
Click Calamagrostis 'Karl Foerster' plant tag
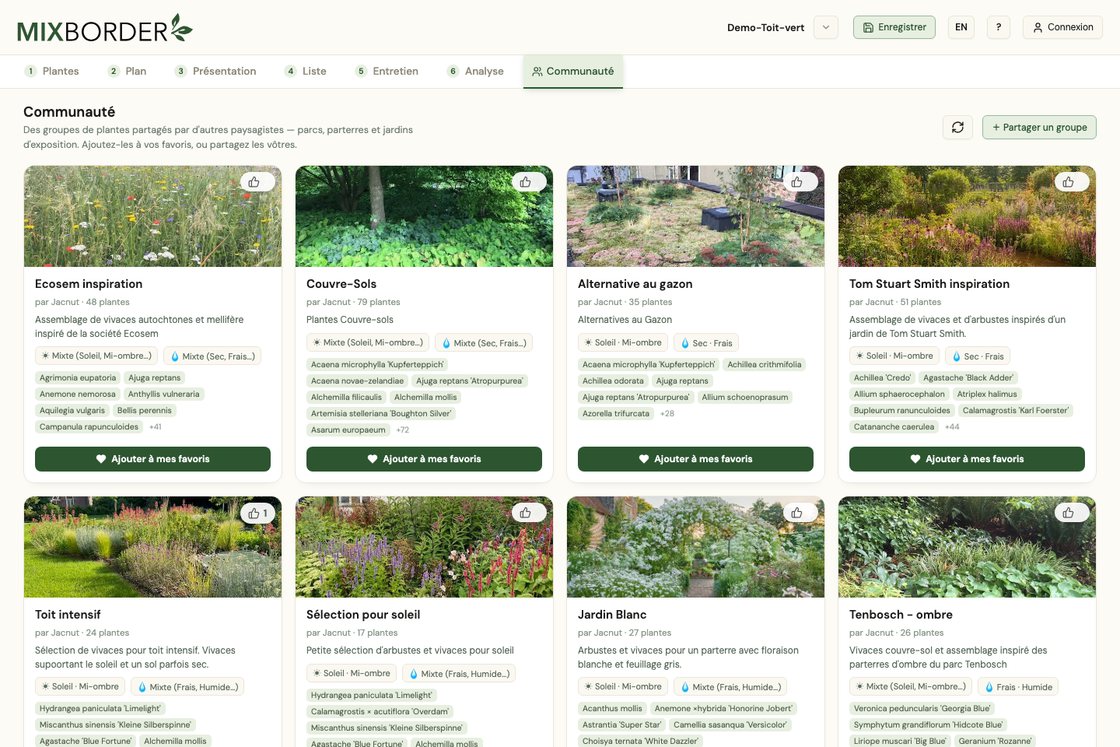1016,411
